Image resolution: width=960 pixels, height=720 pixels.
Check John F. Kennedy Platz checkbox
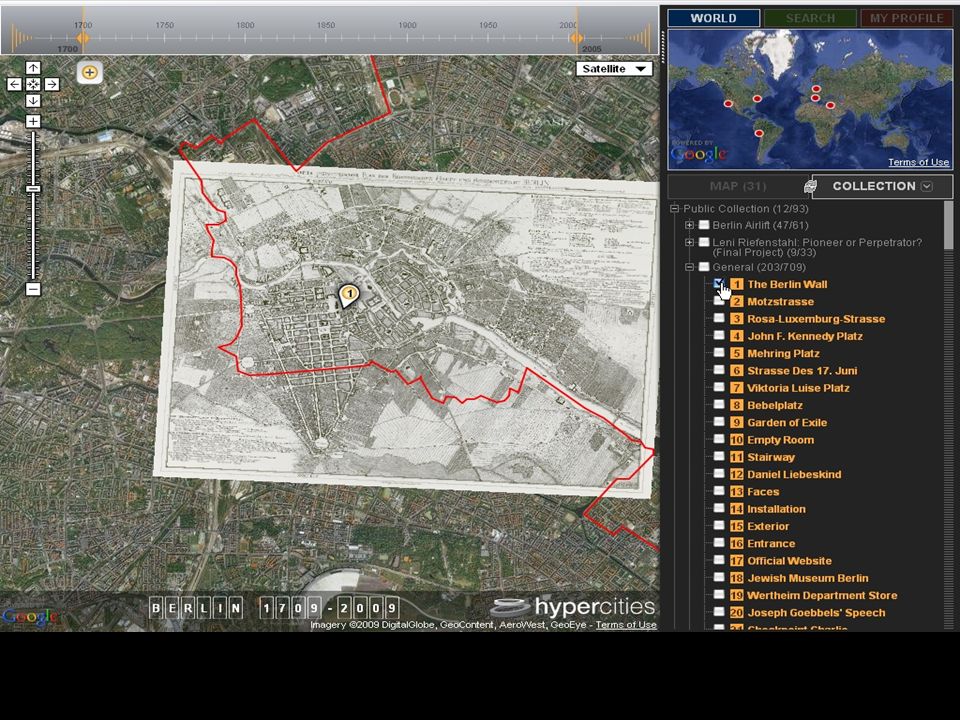pyautogui.click(x=719, y=336)
